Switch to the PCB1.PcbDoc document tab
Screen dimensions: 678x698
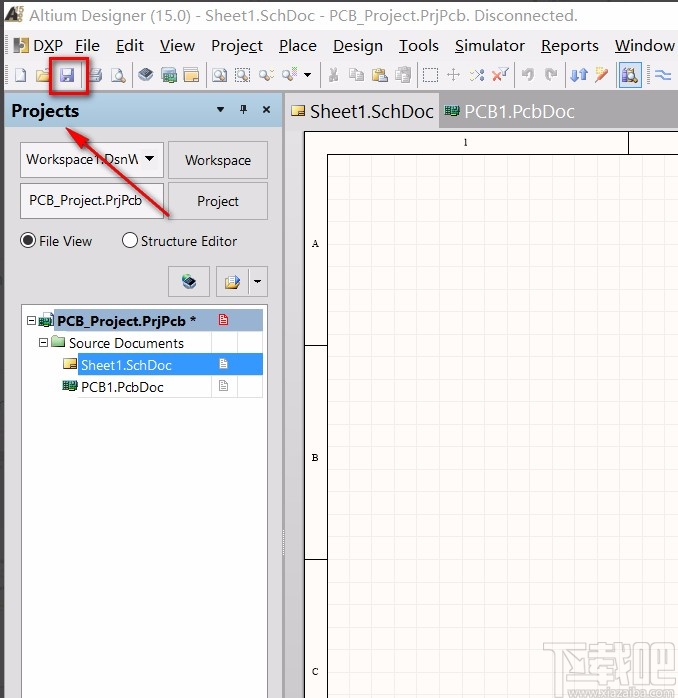[510, 111]
